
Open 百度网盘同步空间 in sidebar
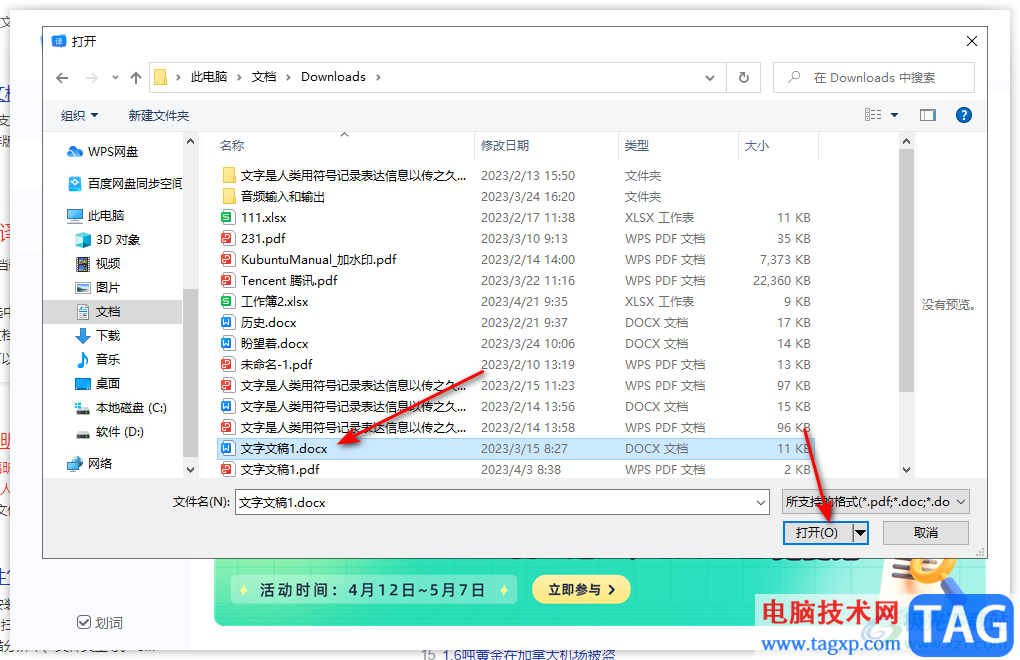point(125,183)
